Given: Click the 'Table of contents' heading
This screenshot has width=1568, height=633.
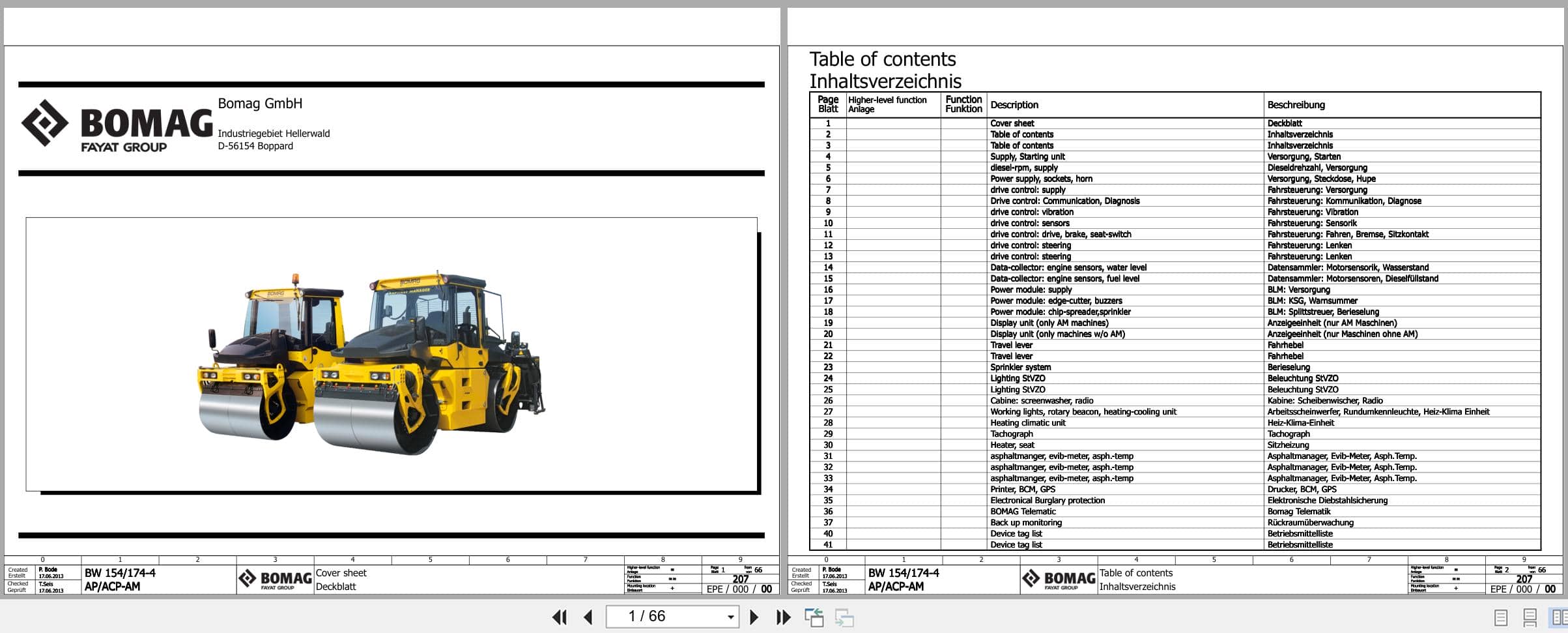Looking at the screenshot, I should point(883,59).
